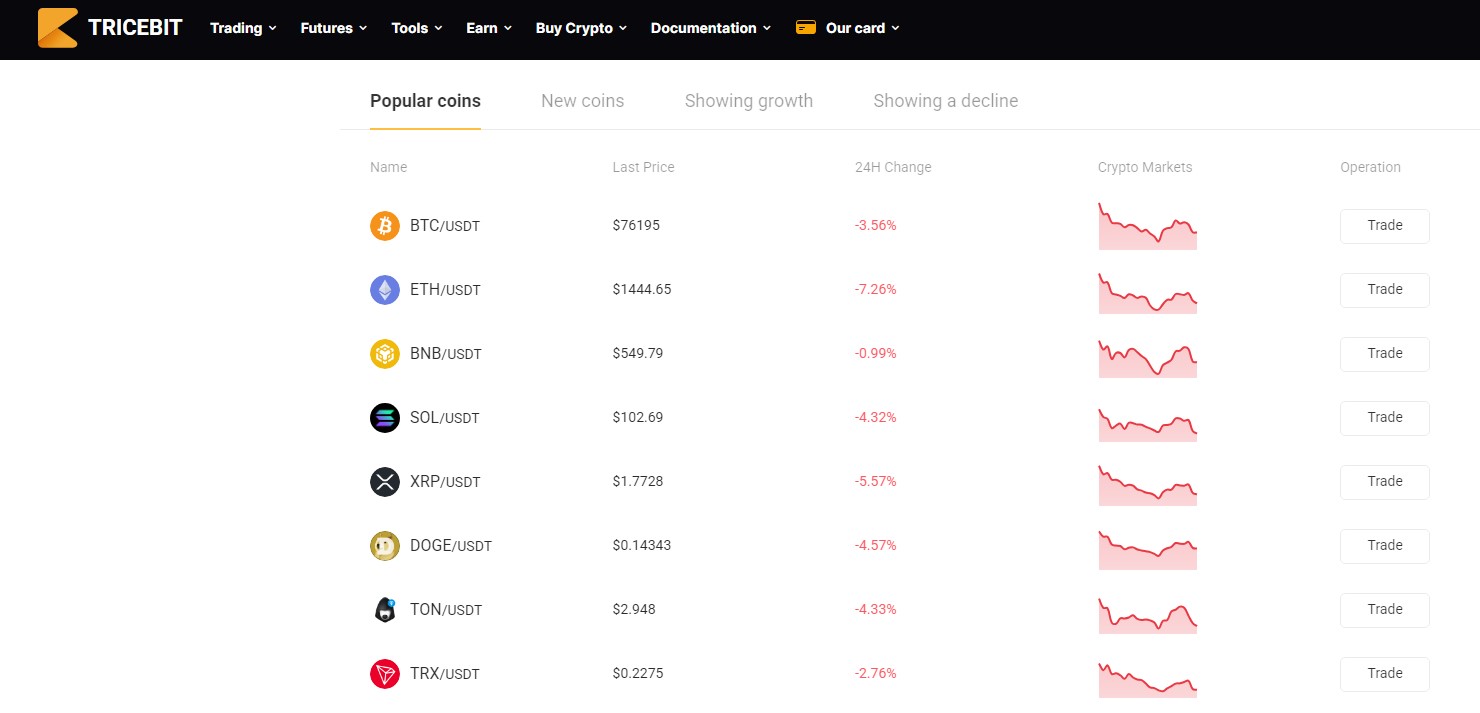This screenshot has height=713, width=1480.
Task: Click the card icon beside Our card
Action: pyautogui.click(x=806, y=28)
